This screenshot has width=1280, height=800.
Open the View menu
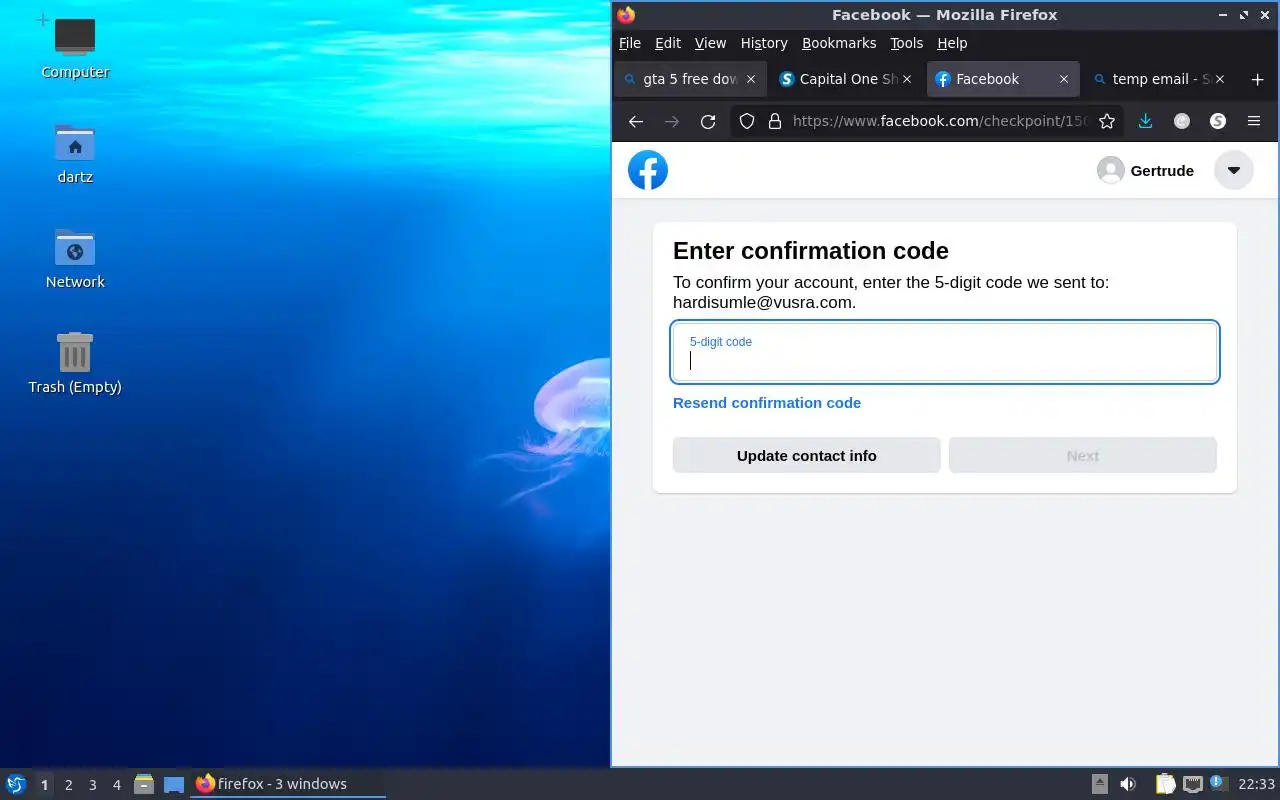point(710,43)
